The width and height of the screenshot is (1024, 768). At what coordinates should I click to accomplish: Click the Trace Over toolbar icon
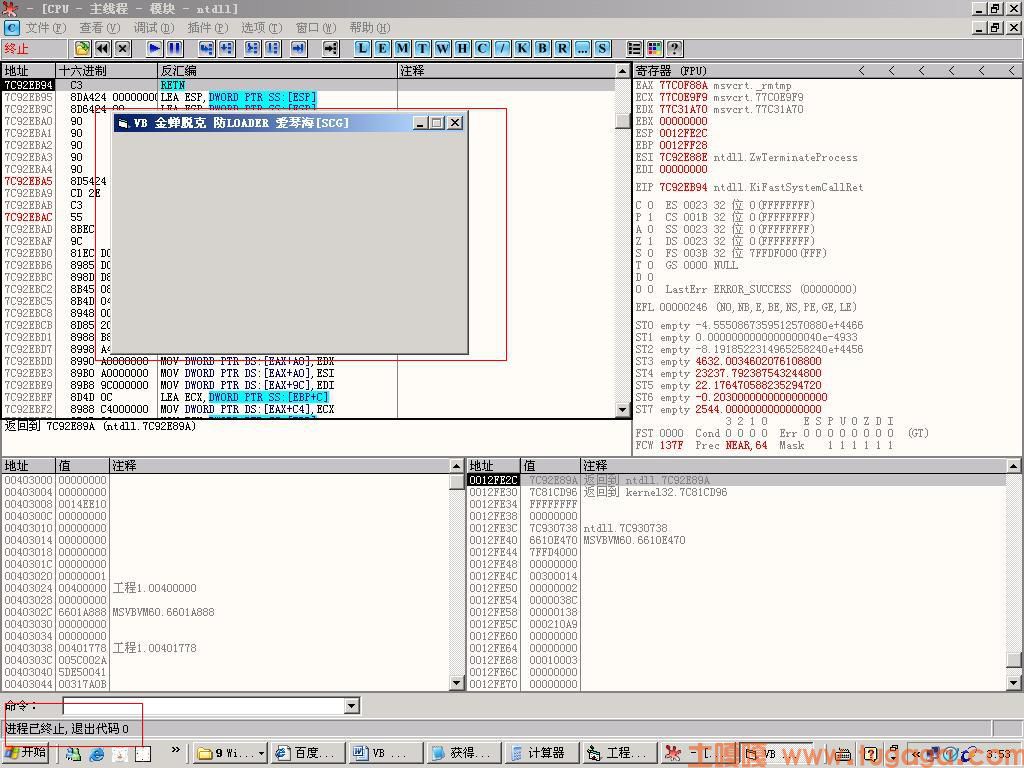[273, 48]
